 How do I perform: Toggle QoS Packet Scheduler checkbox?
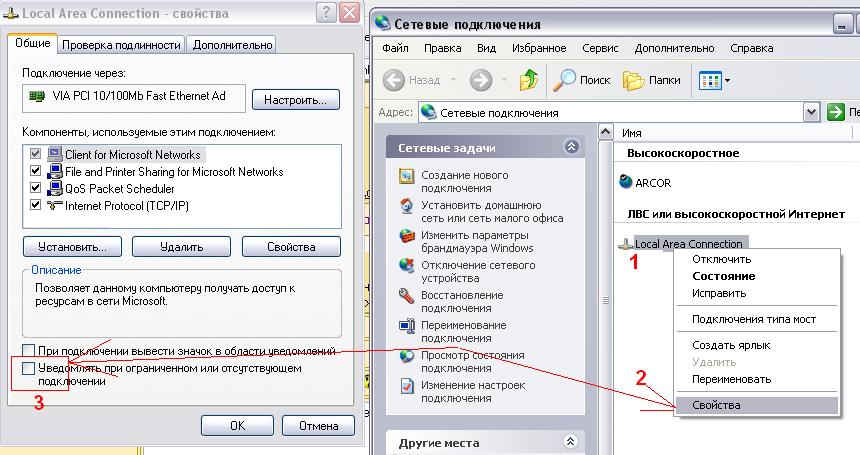tap(37, 188)
